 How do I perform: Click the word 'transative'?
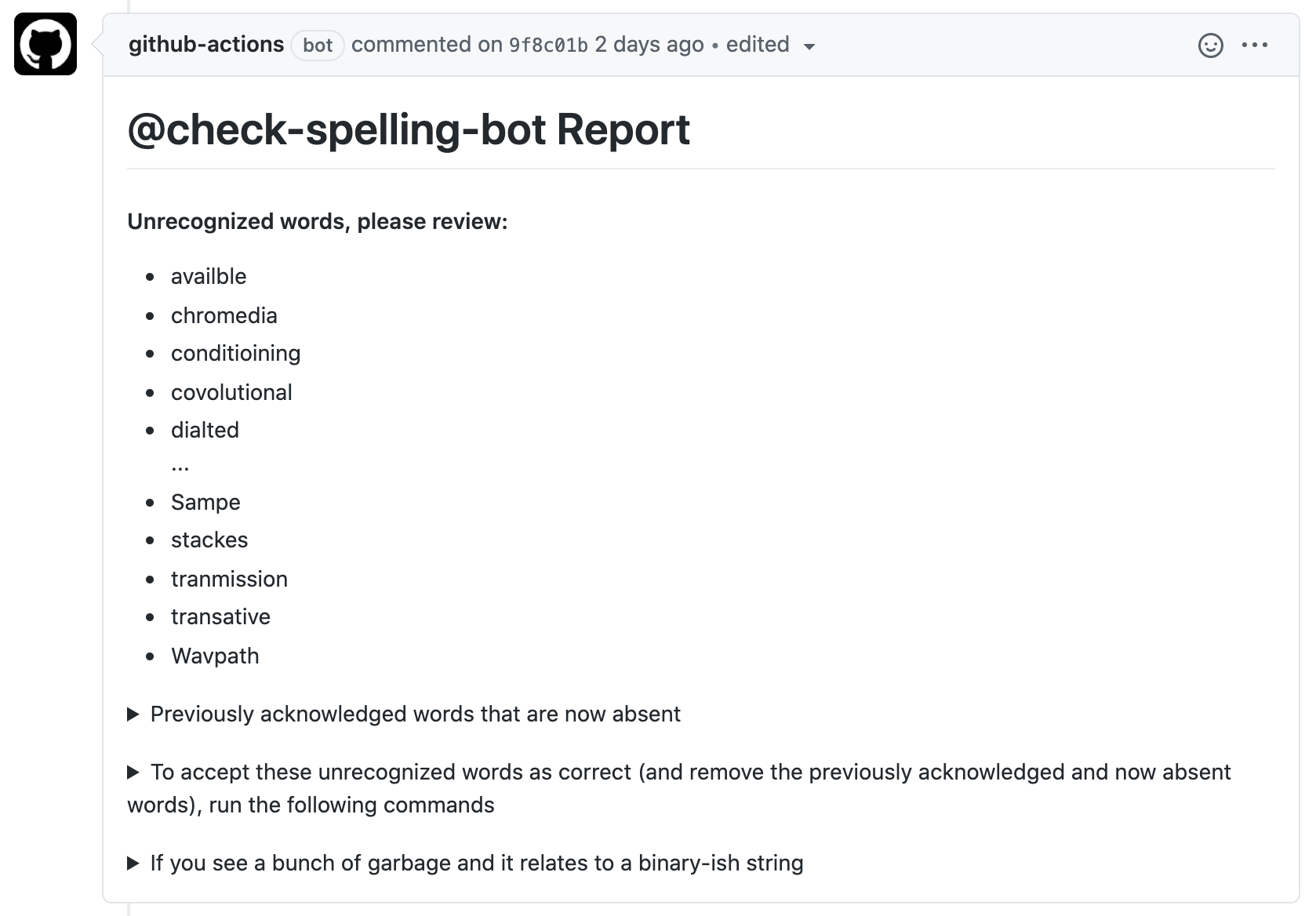click(220, 617)
